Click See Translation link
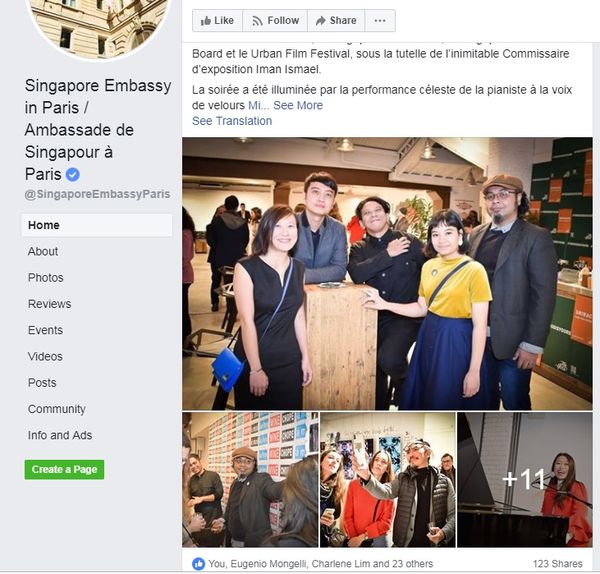Viewport: 600px width, 574px height. [x=232, y=121]
